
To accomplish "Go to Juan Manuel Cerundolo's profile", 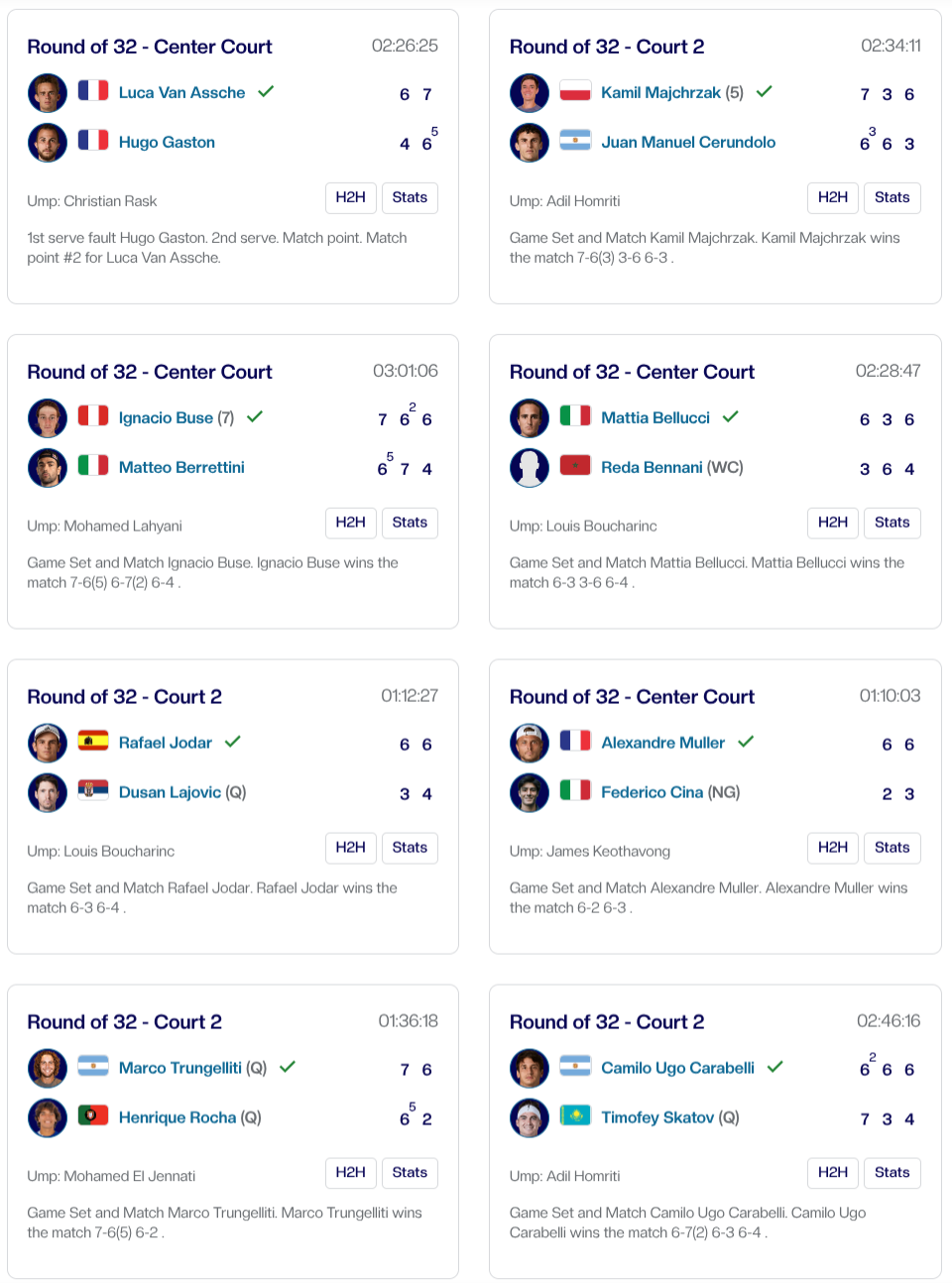I will pyautogui.click(x=688, y=142).
